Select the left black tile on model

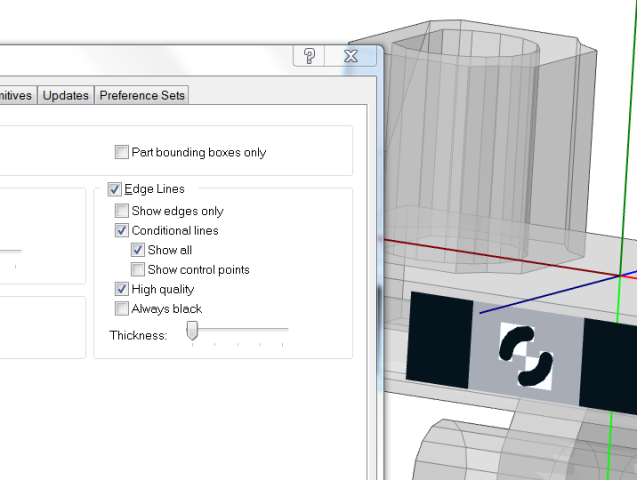point(439,339)
